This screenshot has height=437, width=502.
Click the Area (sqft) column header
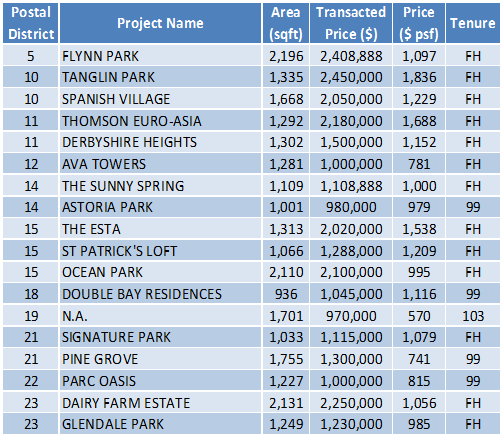pos(286,23)
